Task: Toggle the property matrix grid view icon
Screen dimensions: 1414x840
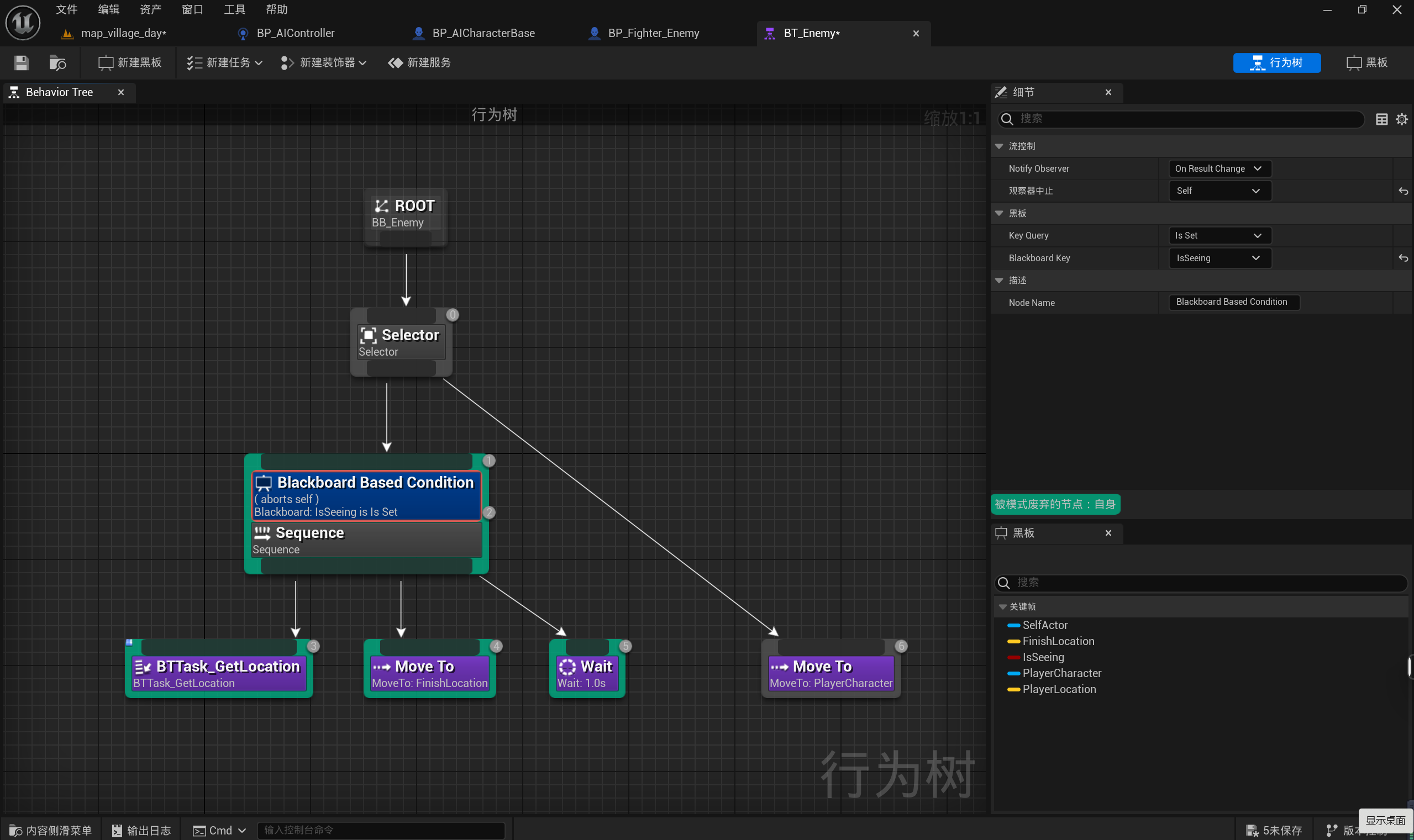Action: [1381, 119]
